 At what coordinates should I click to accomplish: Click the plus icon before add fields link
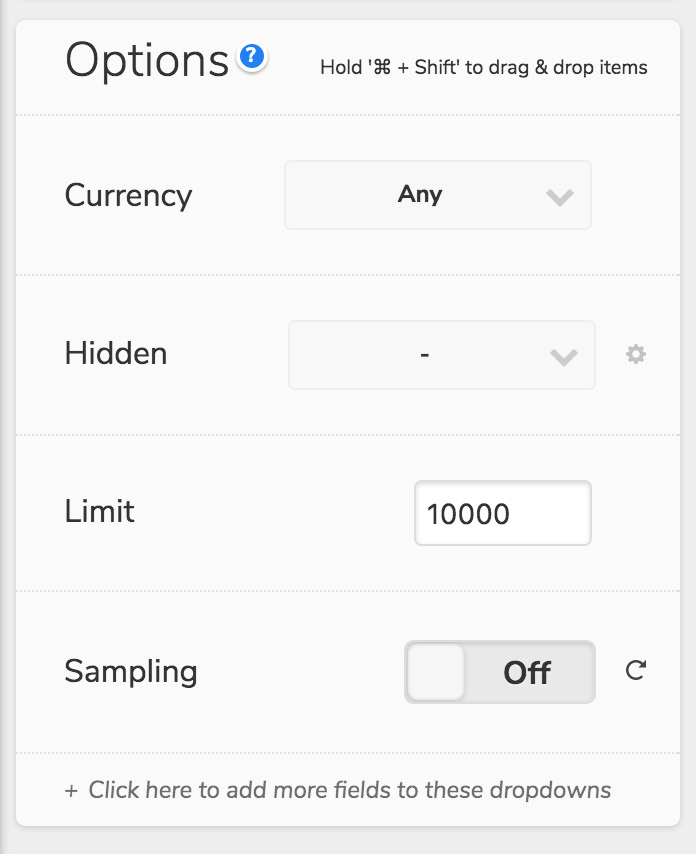71,791
